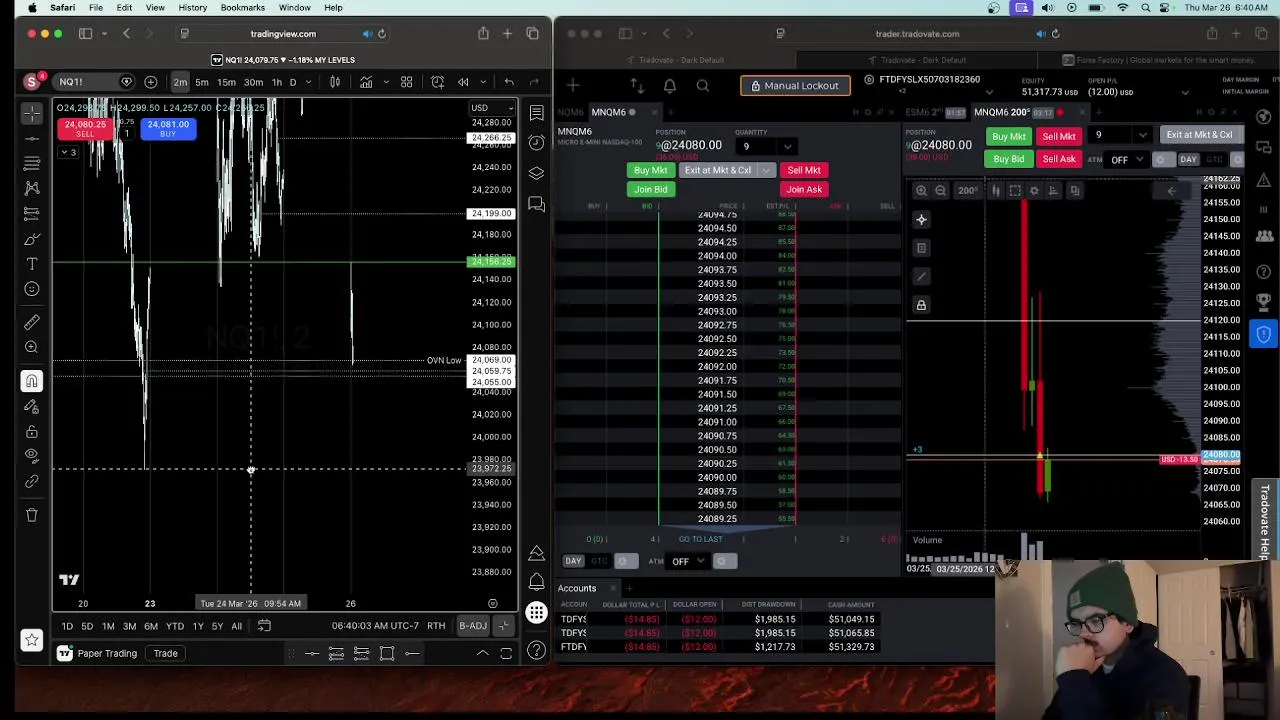Open candlestick chart type selector
The image size is (1280, 720).
coord(335,82)
